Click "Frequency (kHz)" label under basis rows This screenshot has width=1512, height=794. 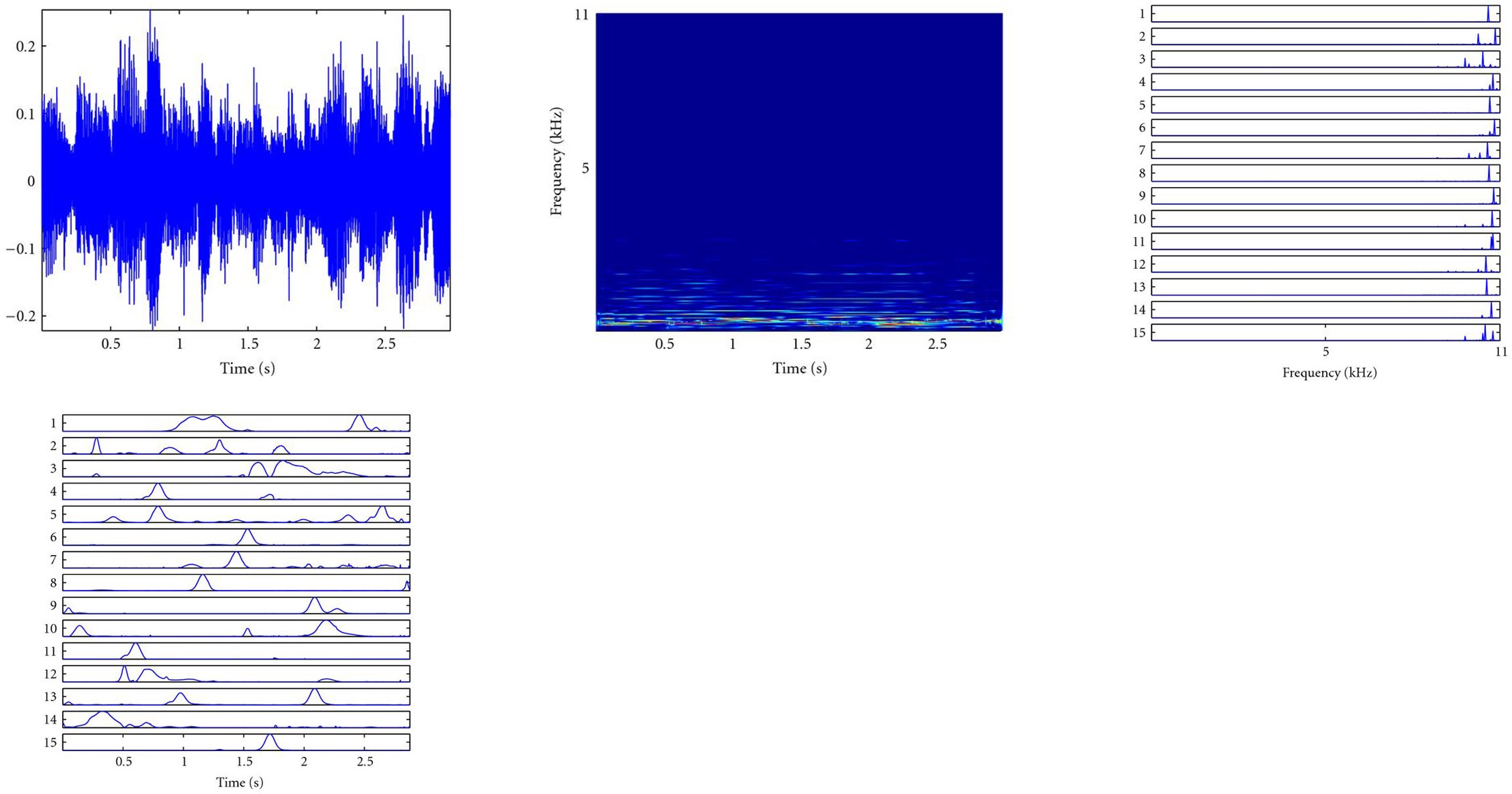click(1330, 373)
